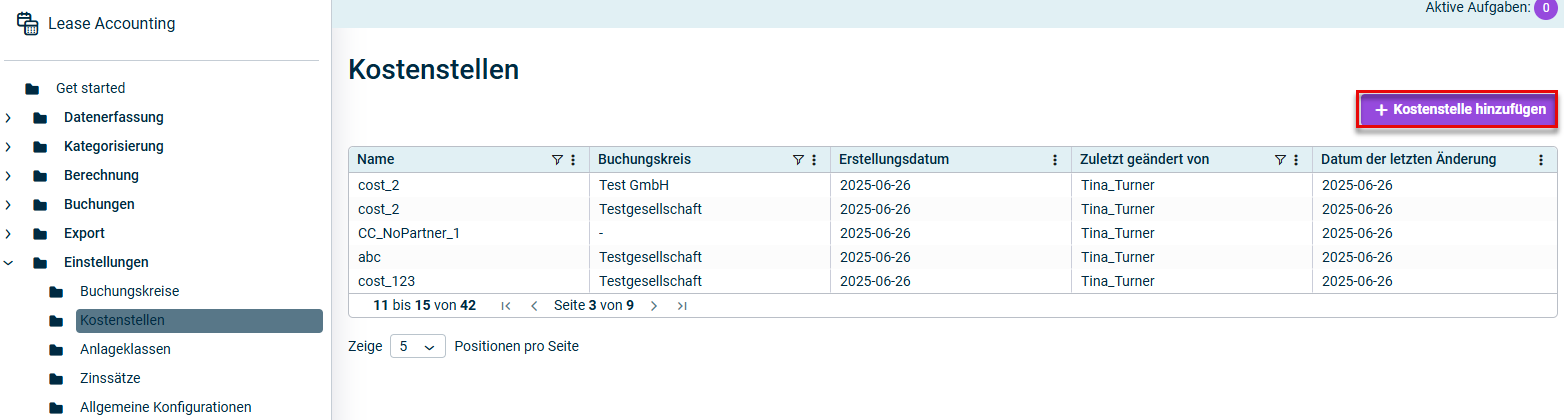Open Get started in the sidebar

(90, 89)
